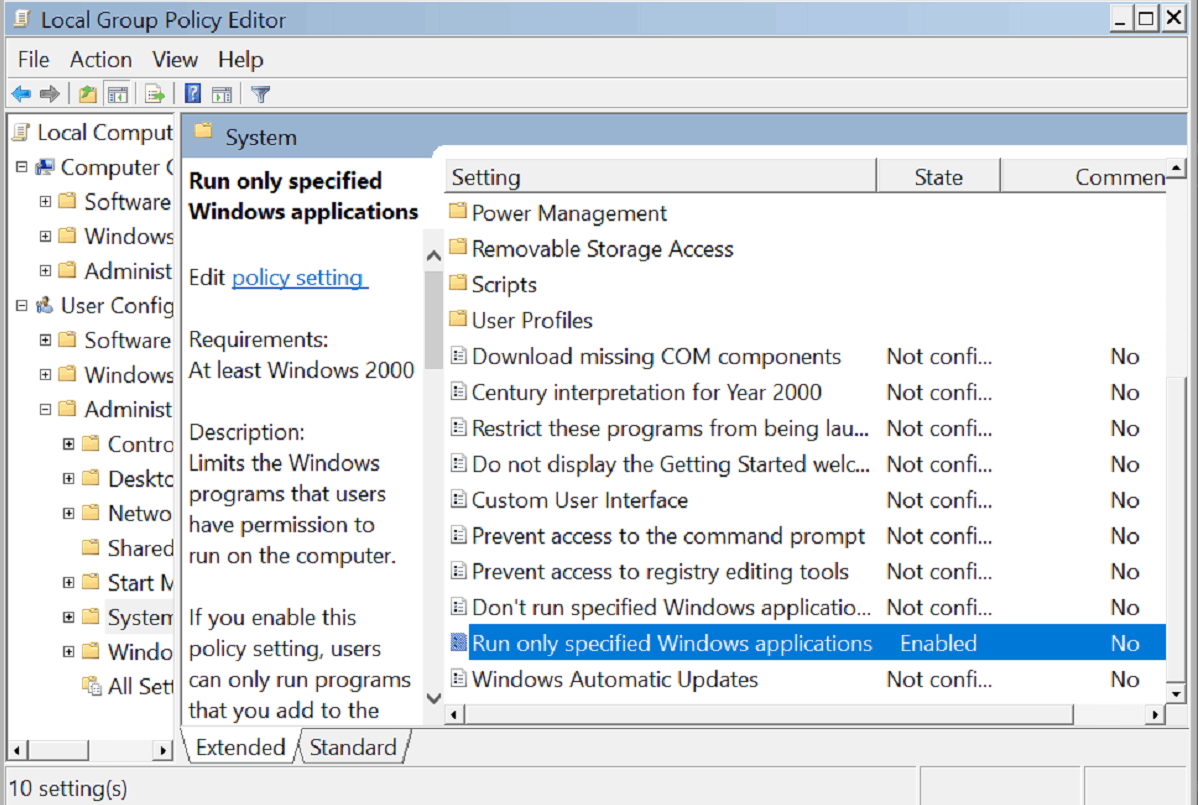Image resolution: width=1198 pixels, height=805 pixels.
Task: Select Prevent access to the command prompt
Action: [x=668, y=535]
